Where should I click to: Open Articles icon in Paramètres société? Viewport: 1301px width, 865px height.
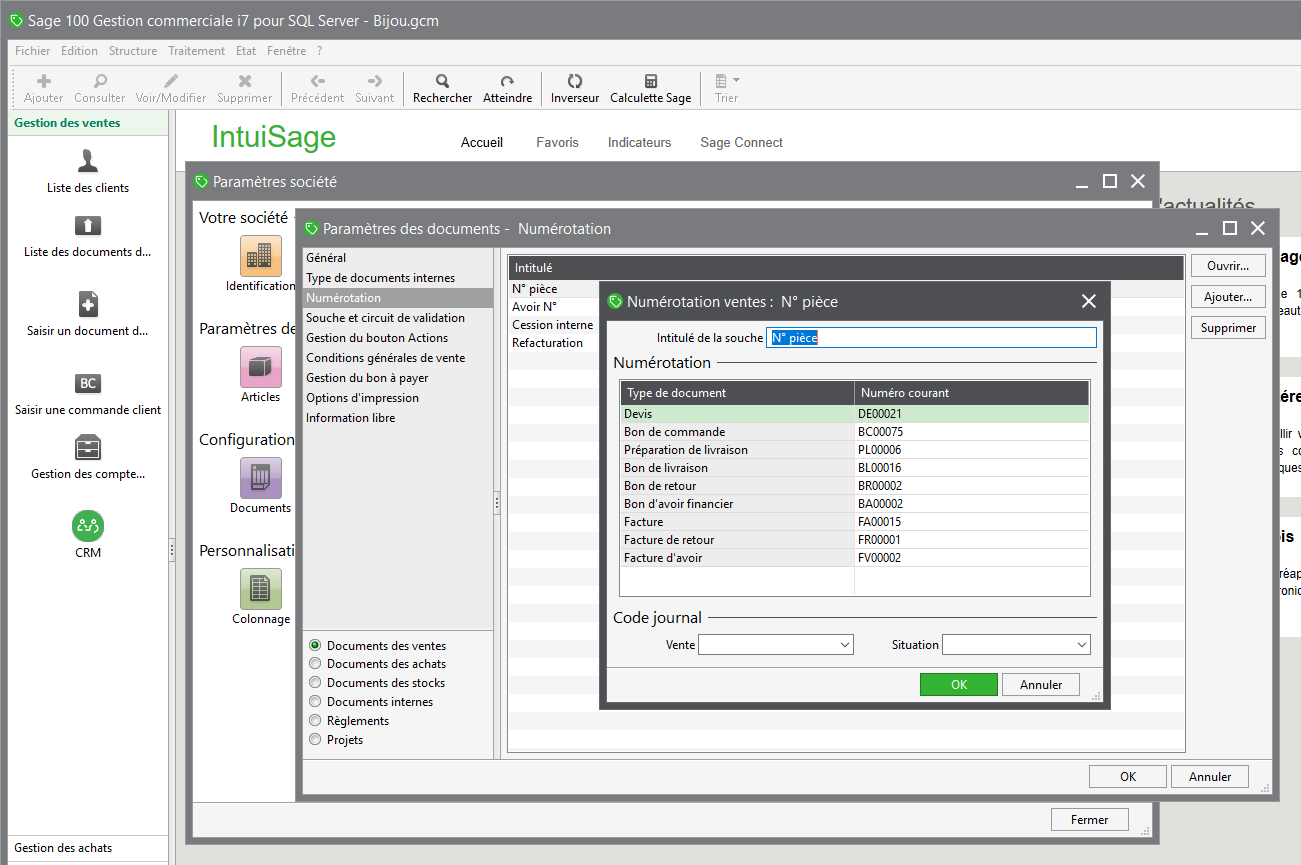click(x=261, y=367)
